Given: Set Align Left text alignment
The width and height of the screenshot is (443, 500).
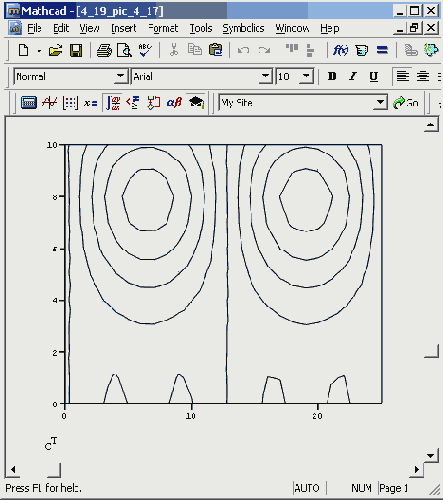Looking at the screenshot, I should 403,76.
